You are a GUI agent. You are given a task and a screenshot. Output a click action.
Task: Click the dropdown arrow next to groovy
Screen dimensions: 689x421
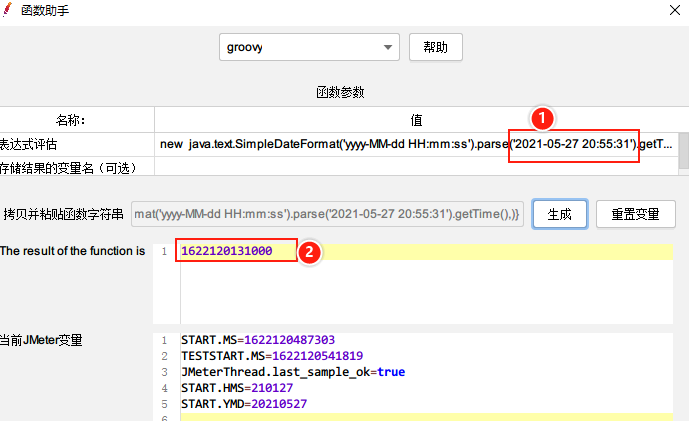[388, 47]
